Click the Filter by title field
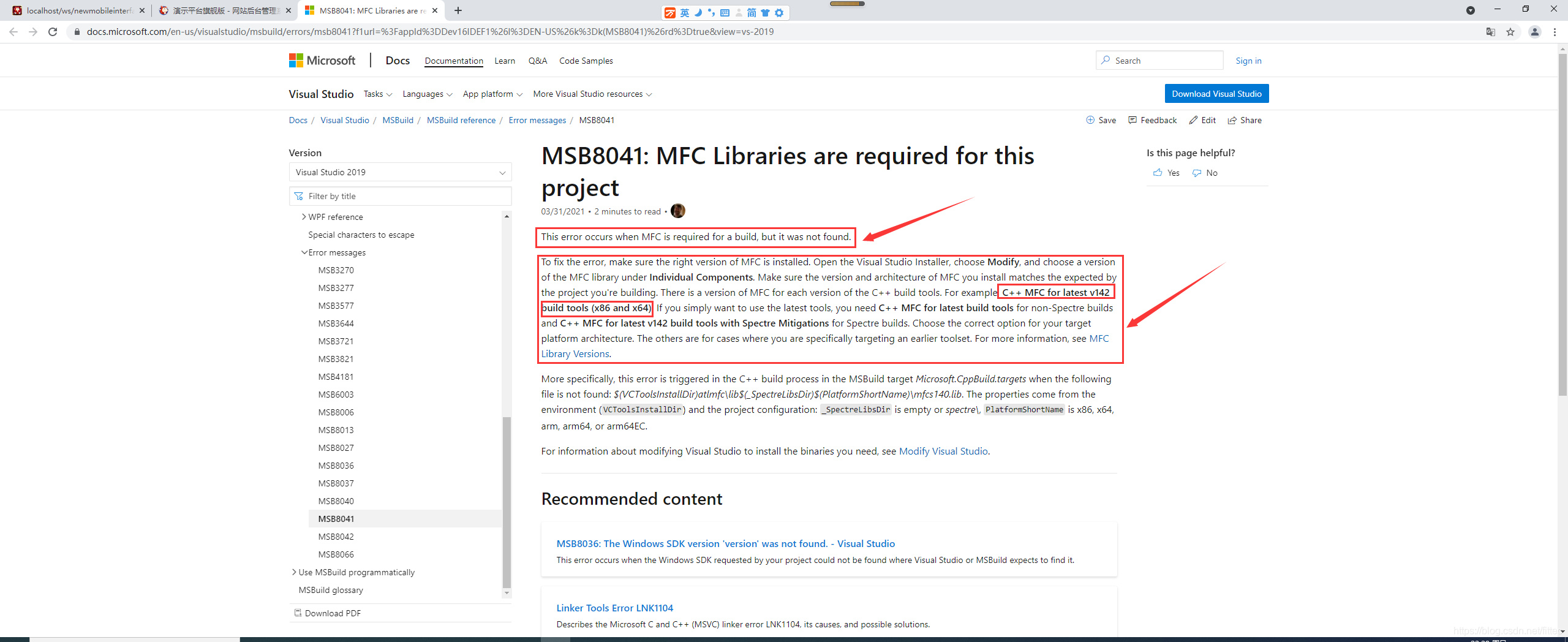The height and width of the screenshot is (642, 1568). [x=400, y=196]
